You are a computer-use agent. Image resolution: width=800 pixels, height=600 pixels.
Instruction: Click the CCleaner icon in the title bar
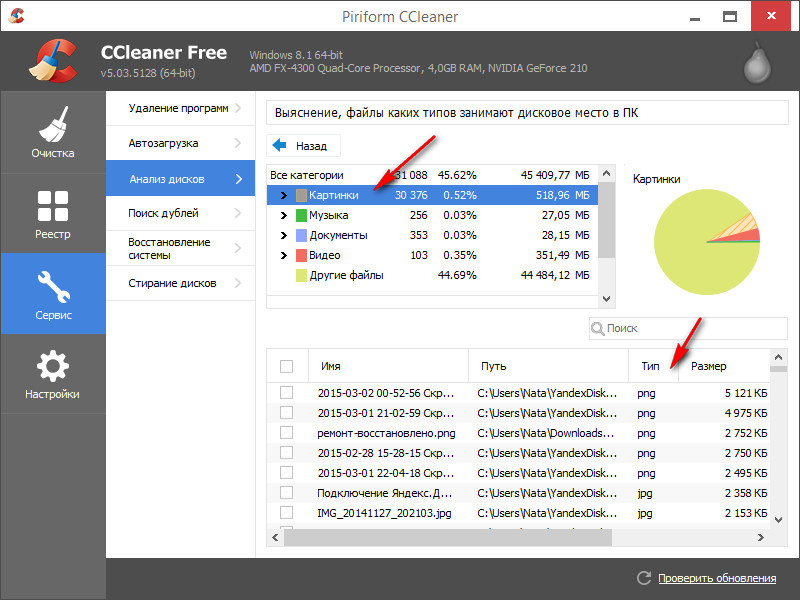(17, 15)
